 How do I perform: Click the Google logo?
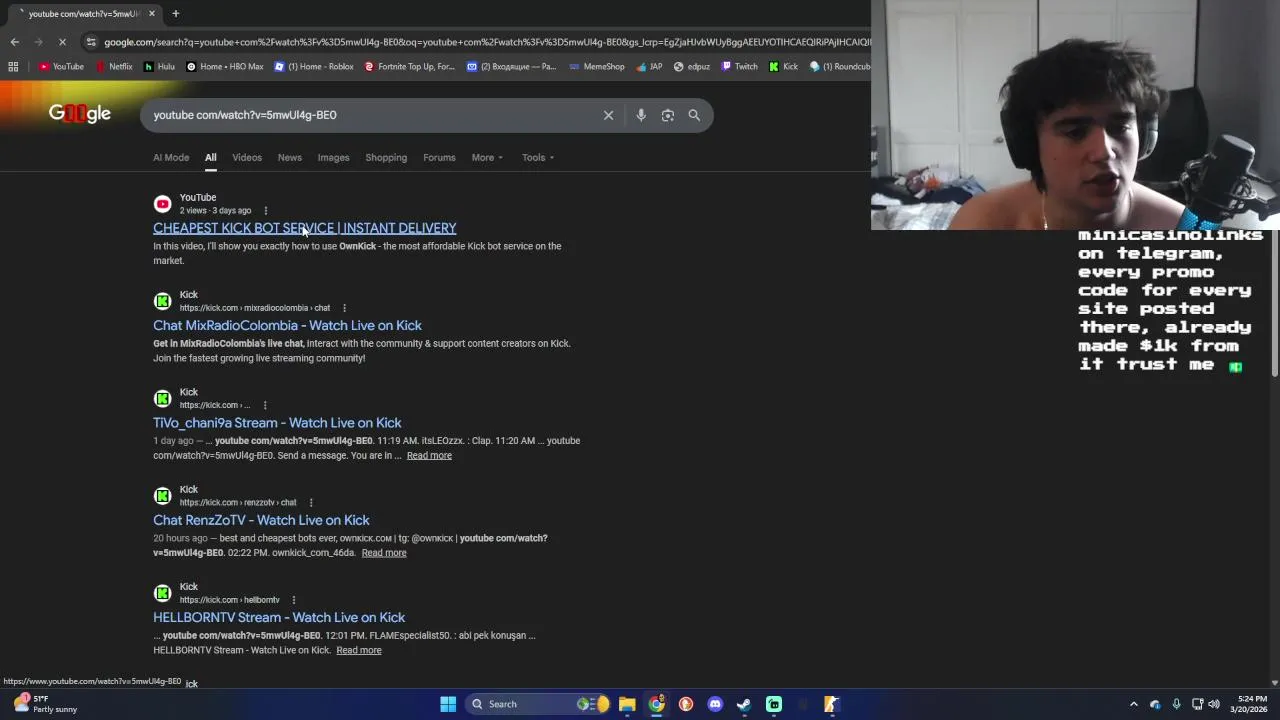pyautogui.click(x=80, y=114)
